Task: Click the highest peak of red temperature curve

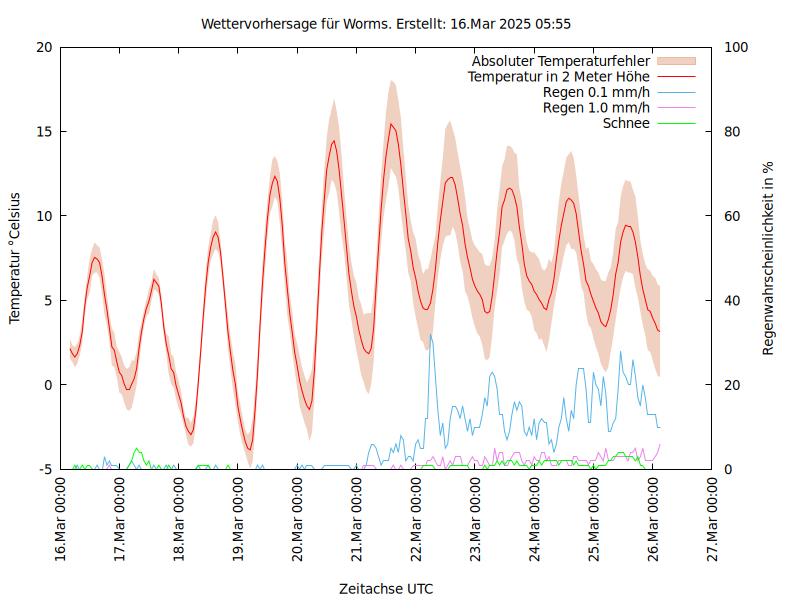Action: 391,125
